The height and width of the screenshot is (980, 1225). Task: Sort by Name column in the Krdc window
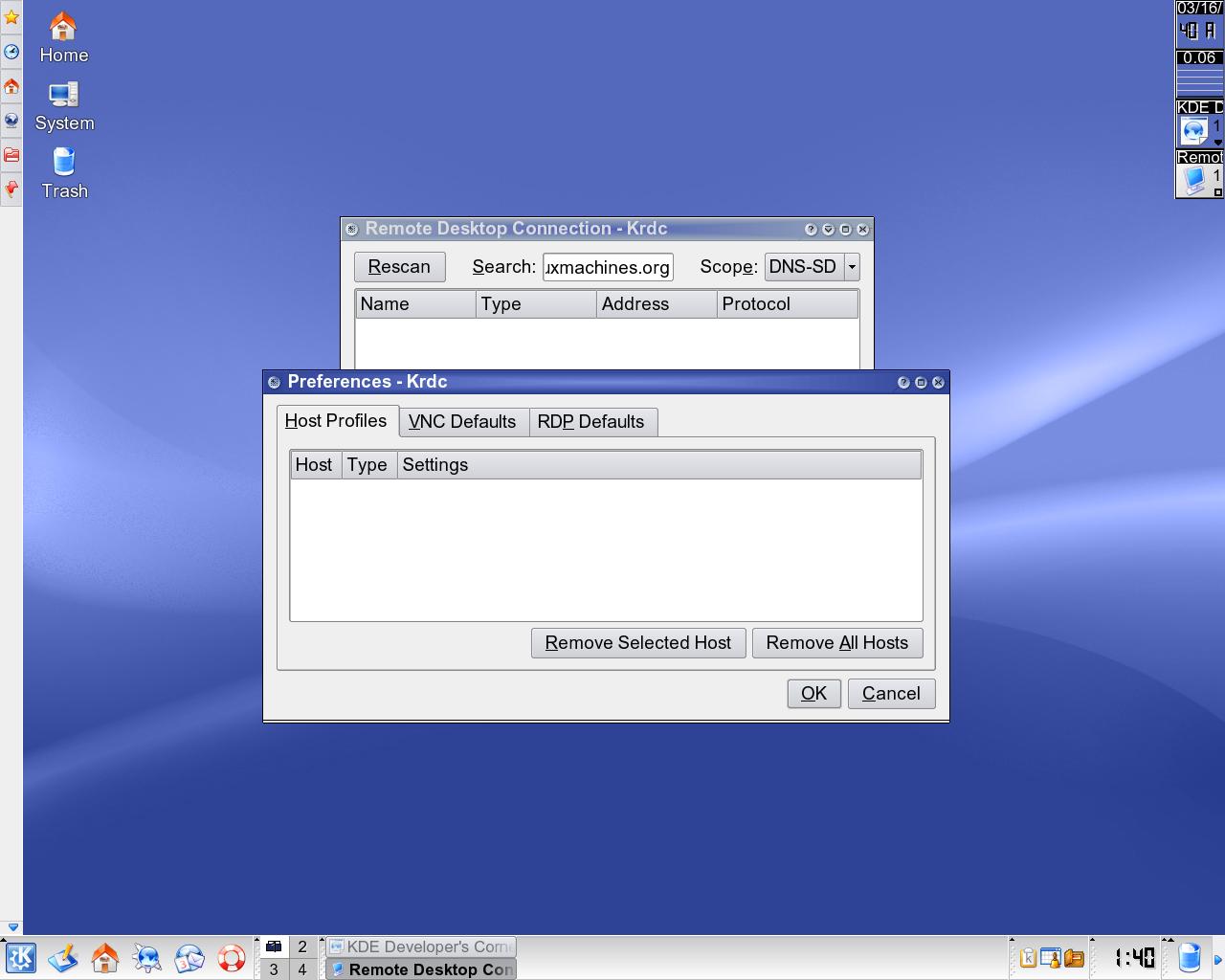click(416, 304)
